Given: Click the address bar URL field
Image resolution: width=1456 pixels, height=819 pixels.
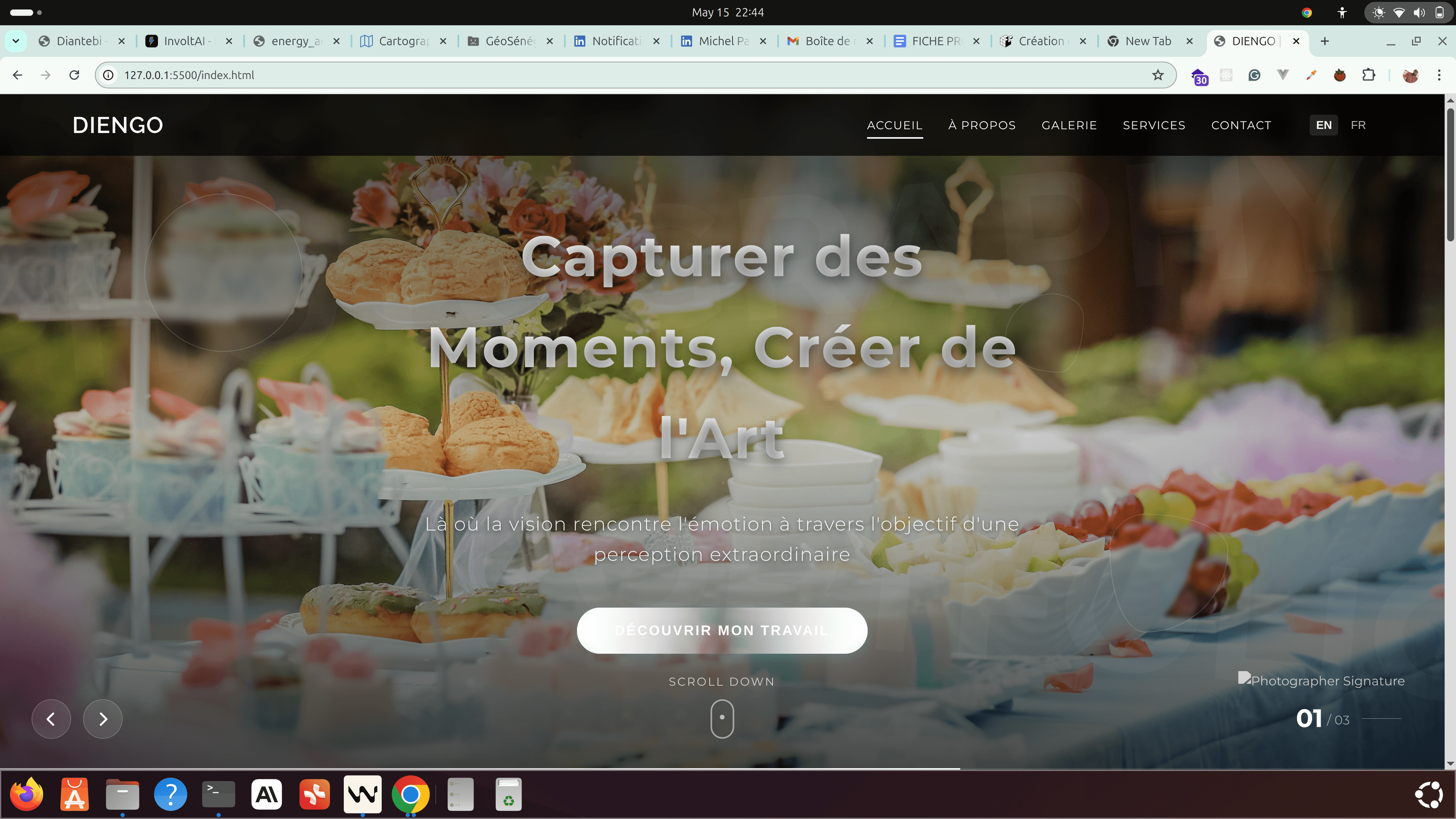Looking at the screenshot, I should (x=622, y=75).
